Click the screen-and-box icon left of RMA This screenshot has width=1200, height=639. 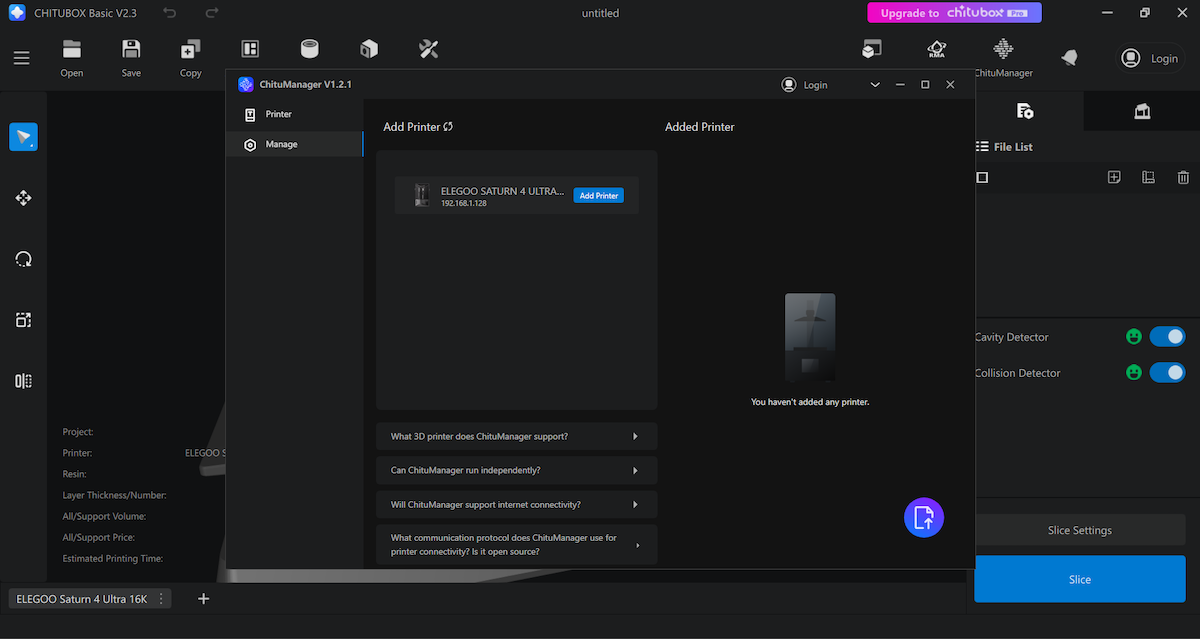872,49
